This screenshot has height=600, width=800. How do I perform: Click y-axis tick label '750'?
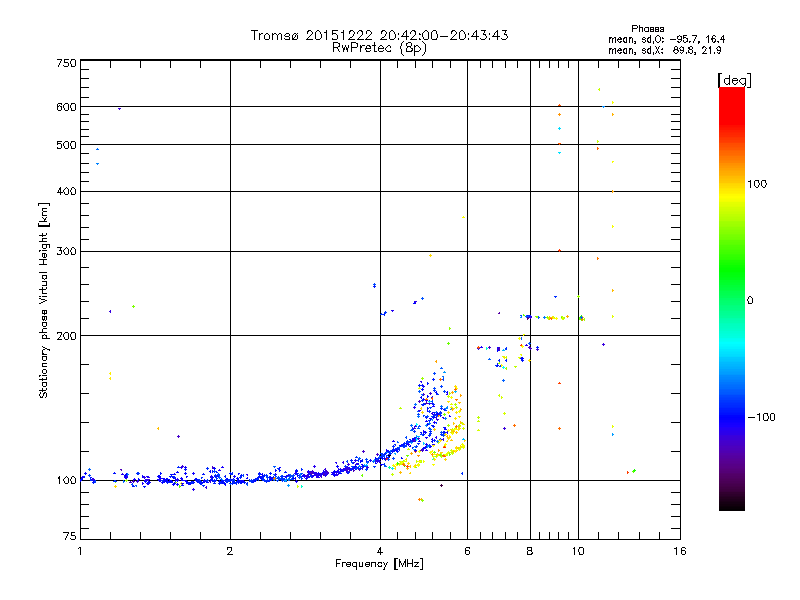point(66,63)
